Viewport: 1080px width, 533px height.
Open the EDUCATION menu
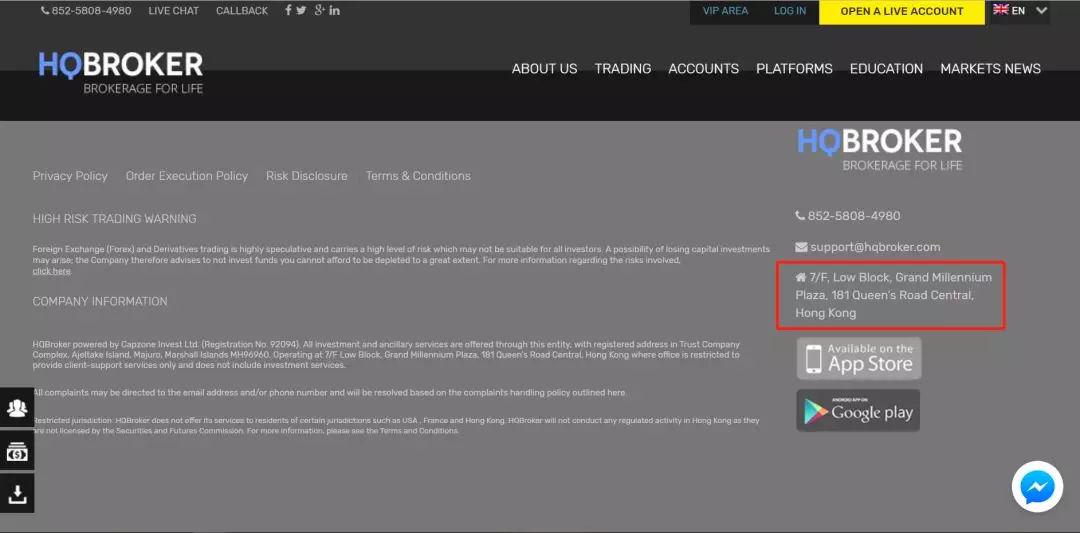click(886, 69)
